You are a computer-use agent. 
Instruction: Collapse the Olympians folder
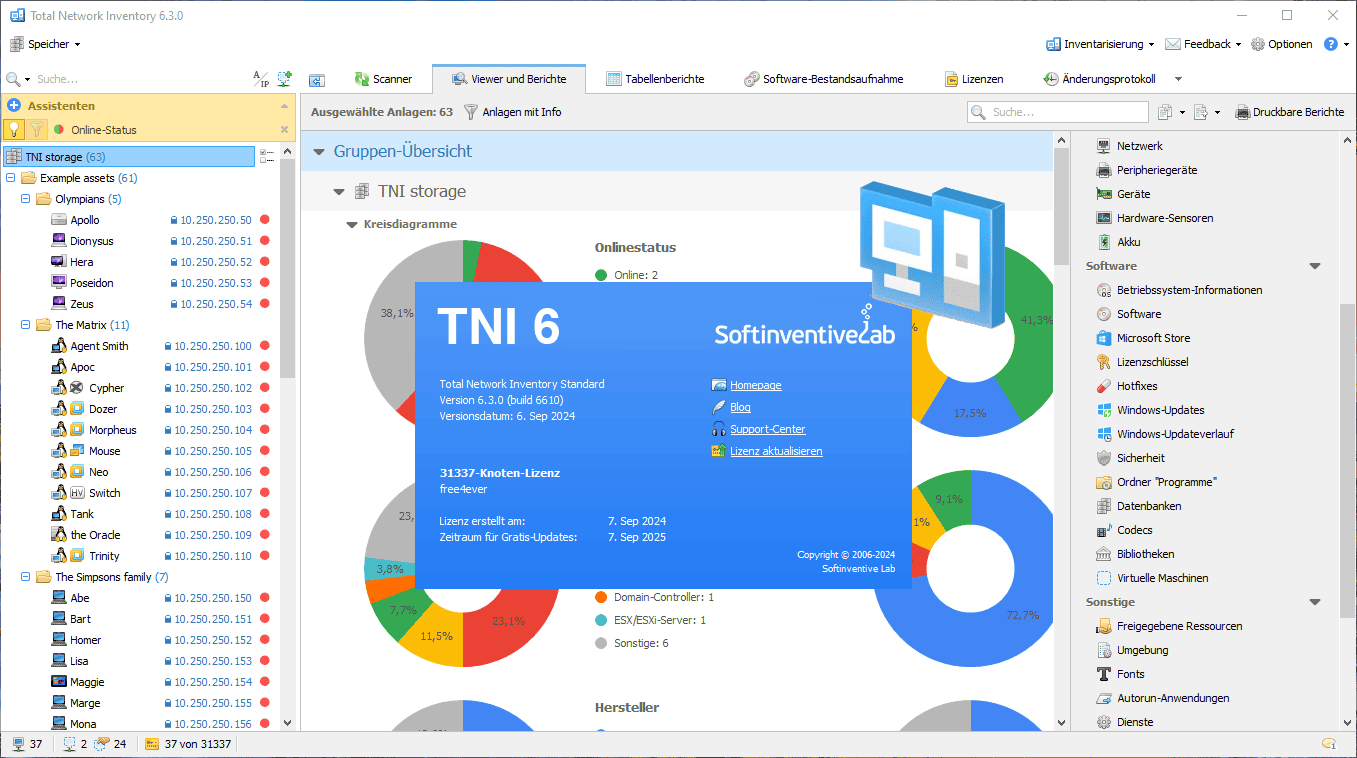coord(25,199)
